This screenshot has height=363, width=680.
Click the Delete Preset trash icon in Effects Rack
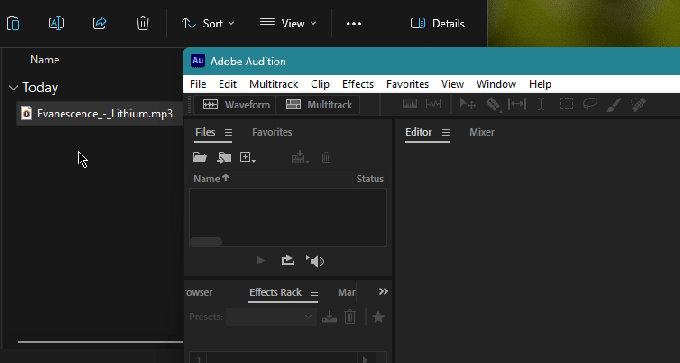[350, 317]
